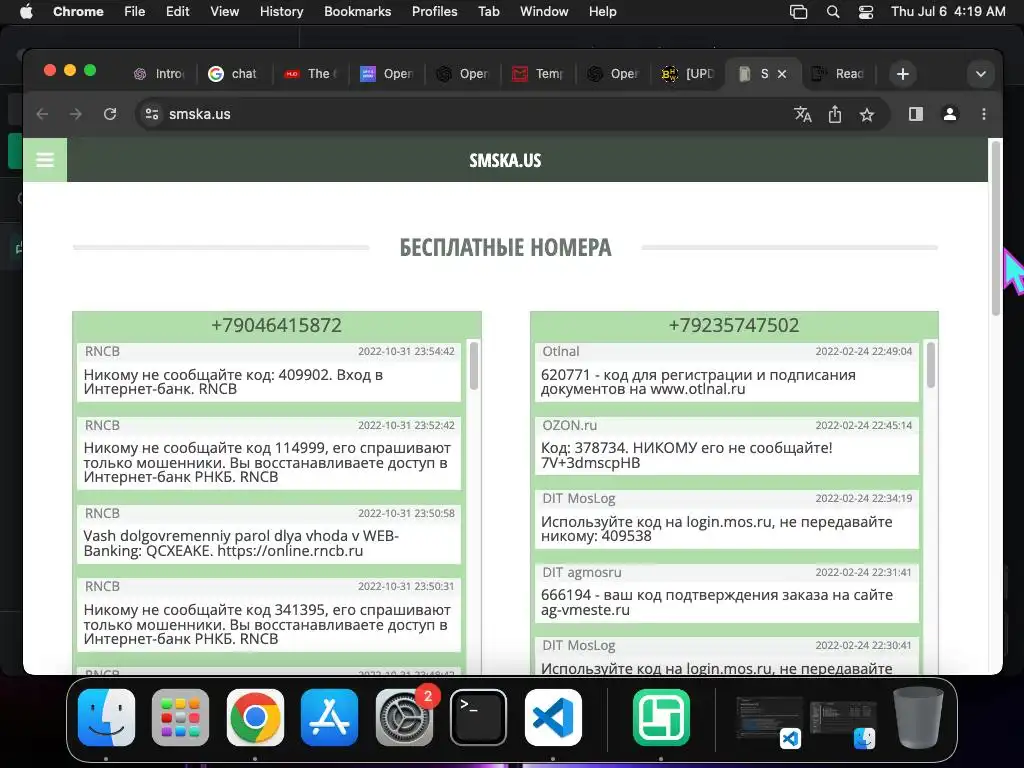Open Spotlight search in menu bar
This screenshot has height=768, width=1024.
[833, 12]
